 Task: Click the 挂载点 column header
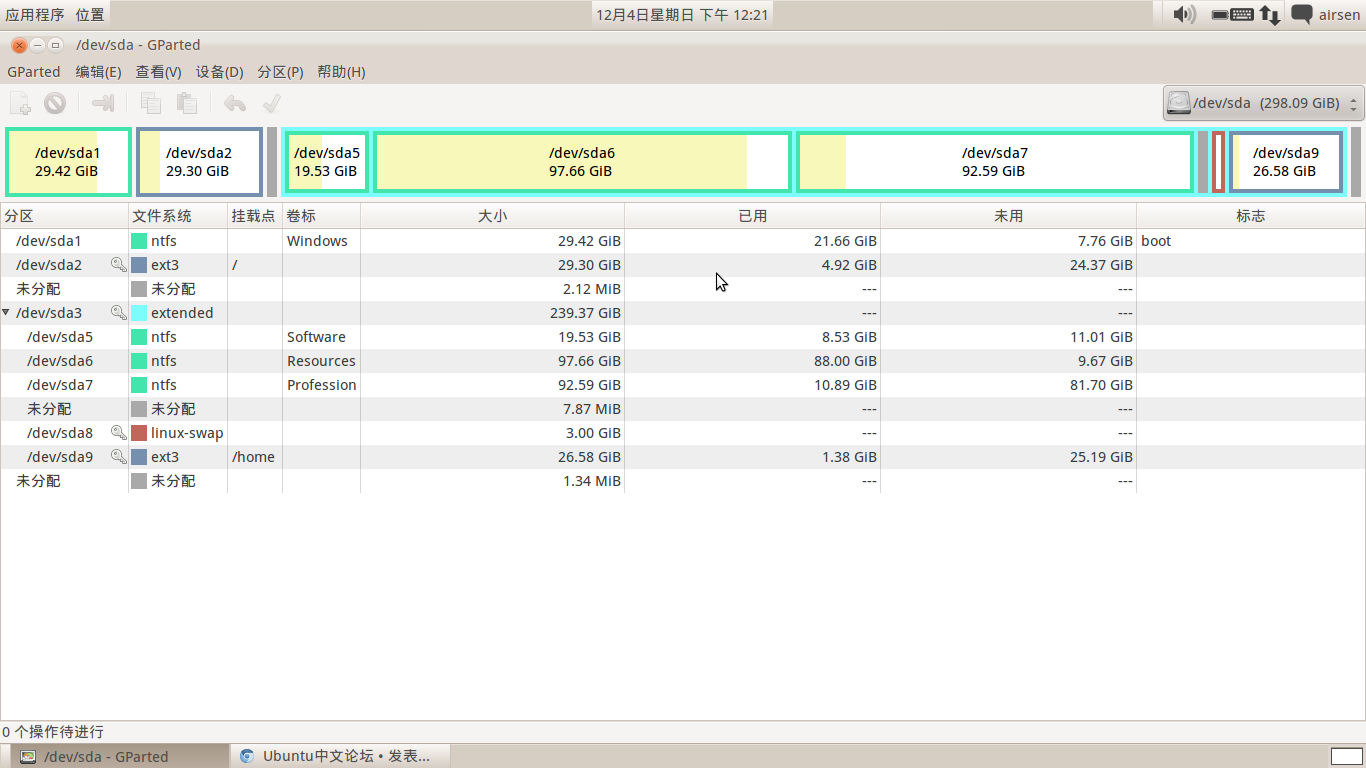tap(255, 216)
